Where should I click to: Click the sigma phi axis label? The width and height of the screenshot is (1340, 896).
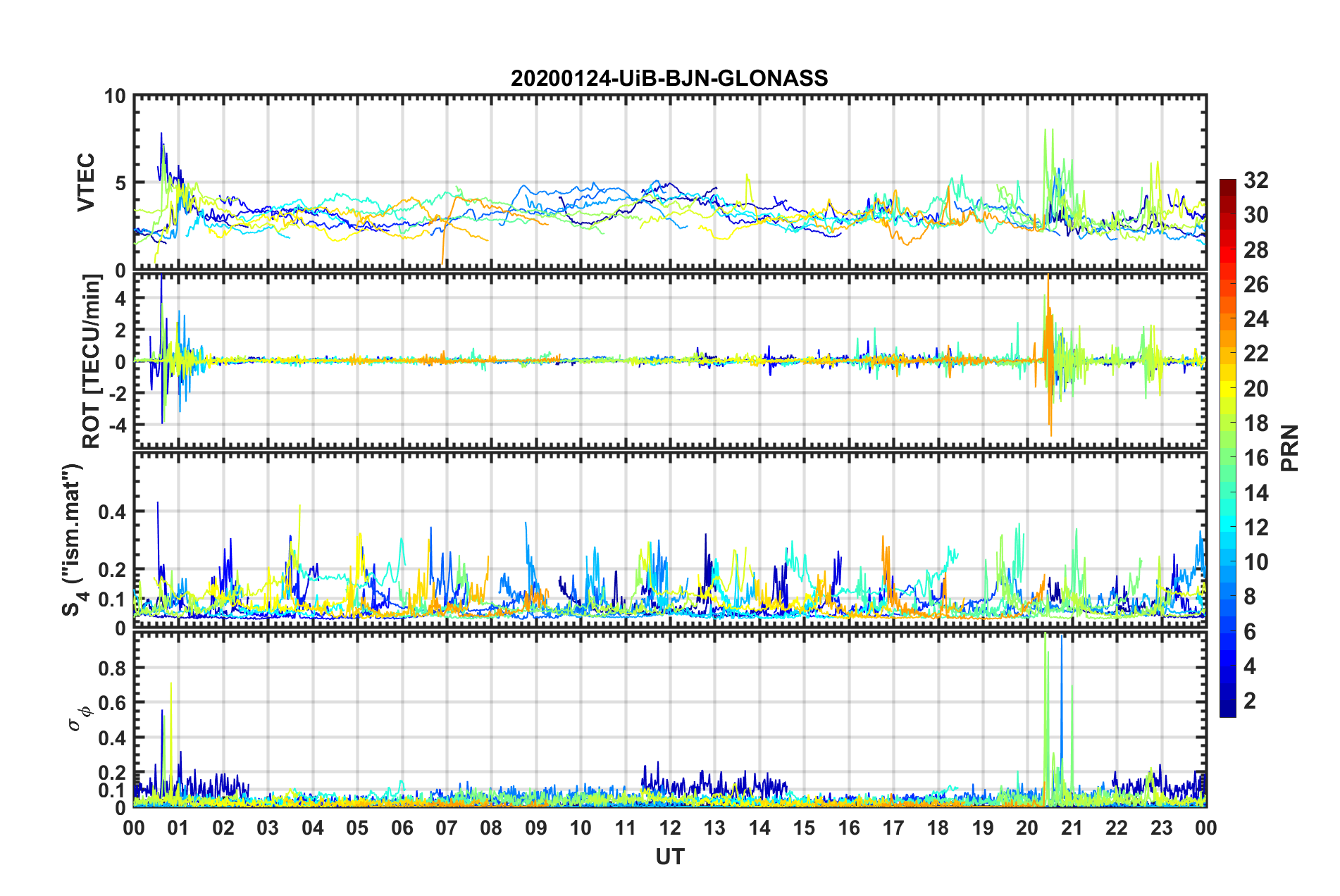point(77,718)
